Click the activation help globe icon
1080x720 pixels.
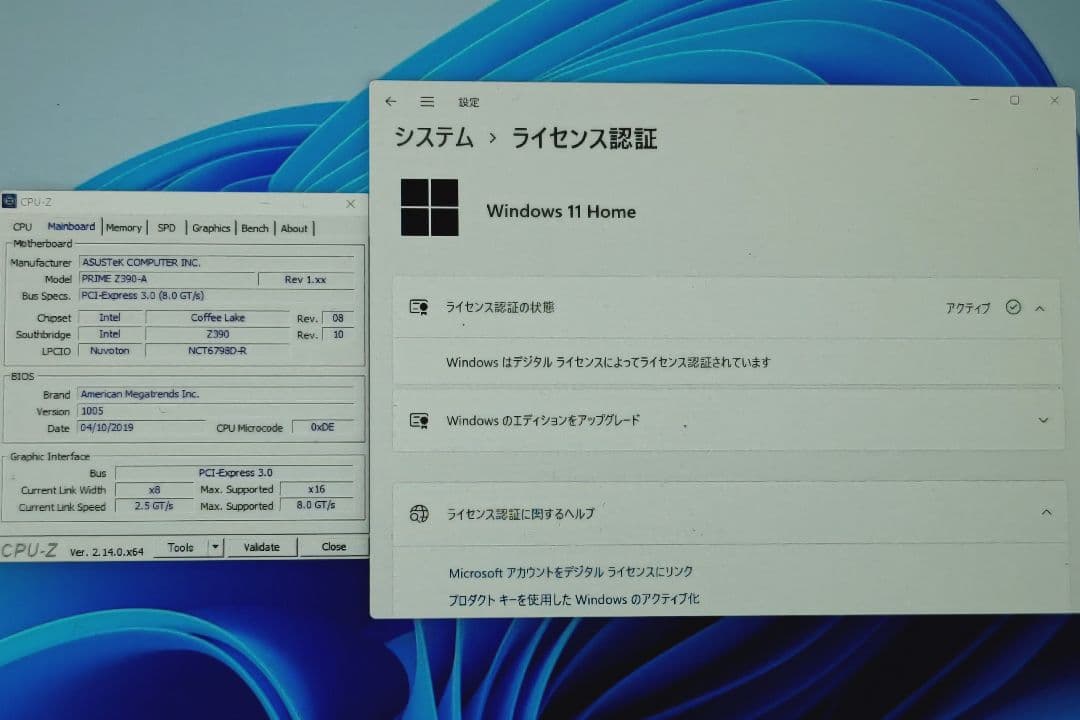pos(419,513)
